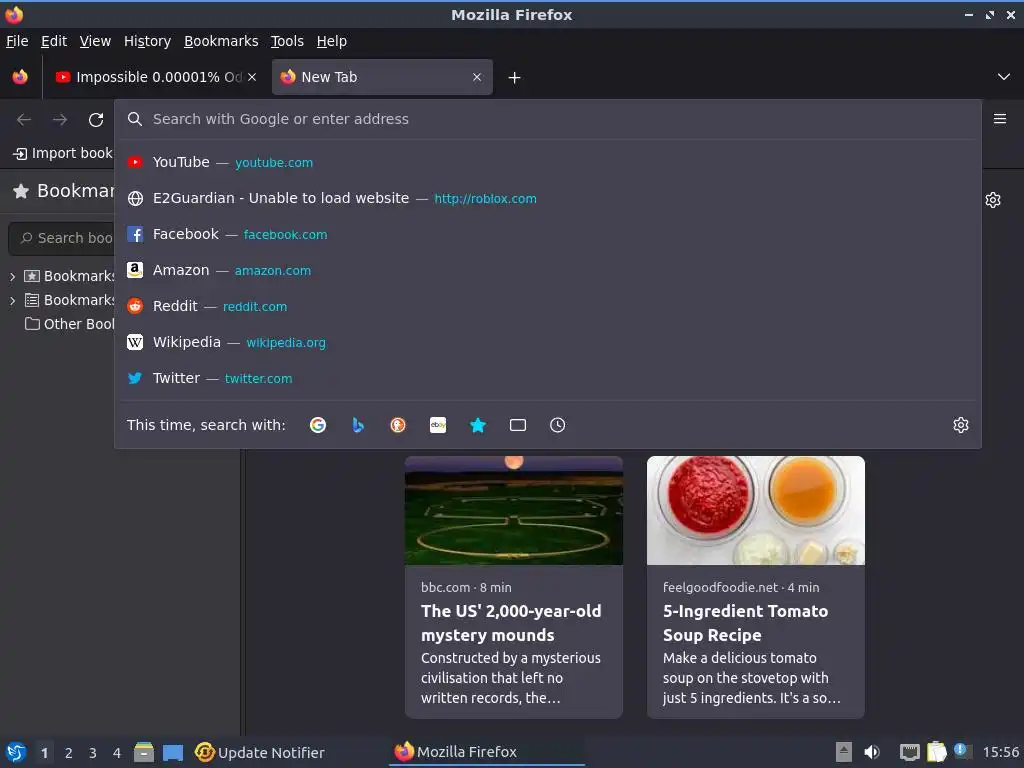
Task: Switch to workspace 2 in taskbar
Action: [69, 753]
